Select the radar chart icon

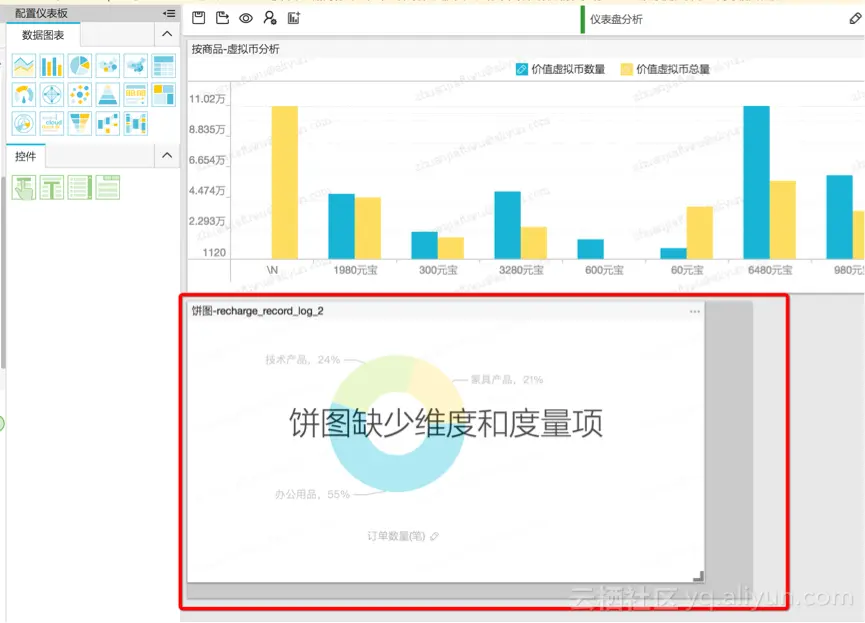tap(52, 95)
